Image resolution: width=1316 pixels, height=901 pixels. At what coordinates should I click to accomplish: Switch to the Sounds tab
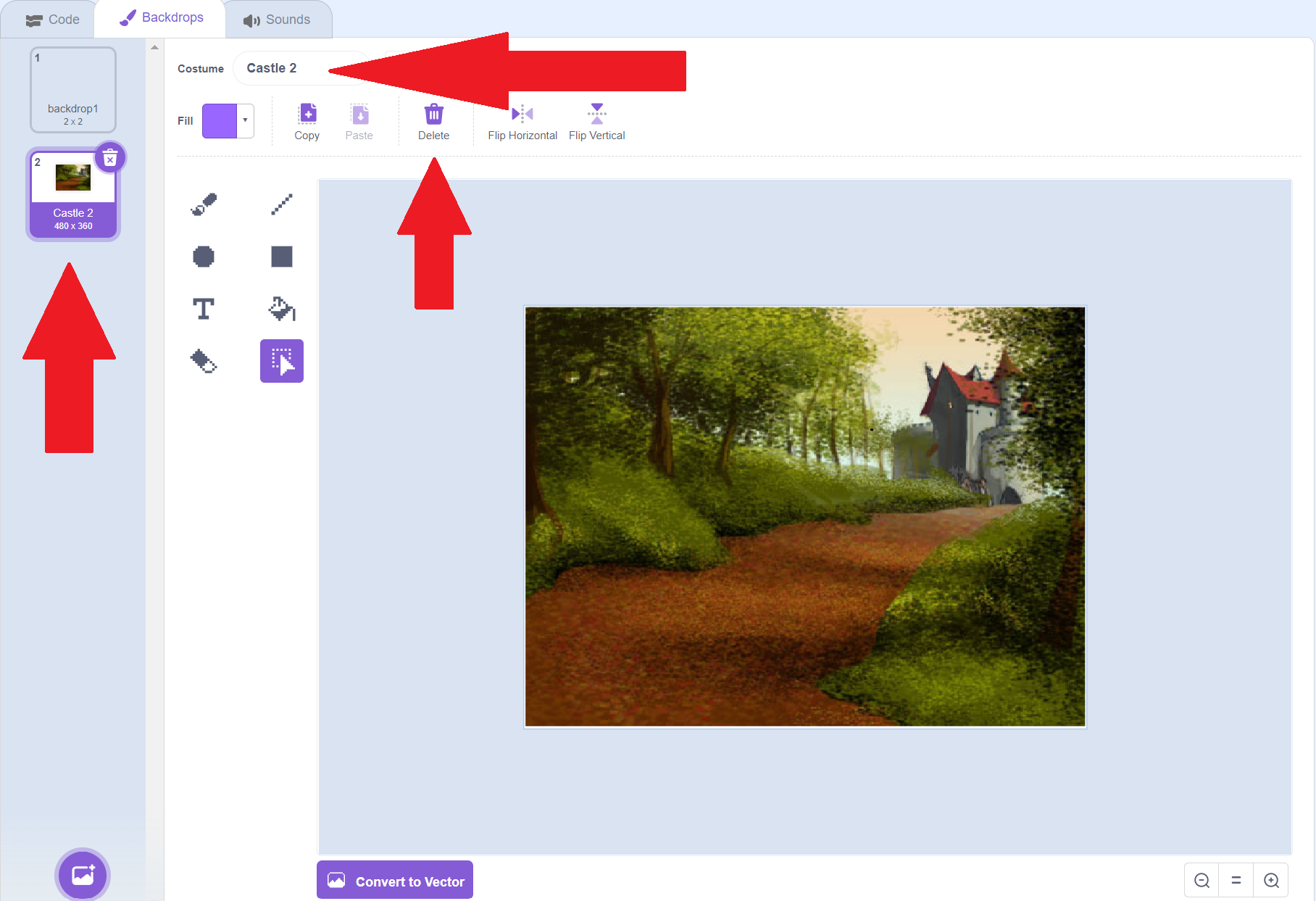(277, 20)
